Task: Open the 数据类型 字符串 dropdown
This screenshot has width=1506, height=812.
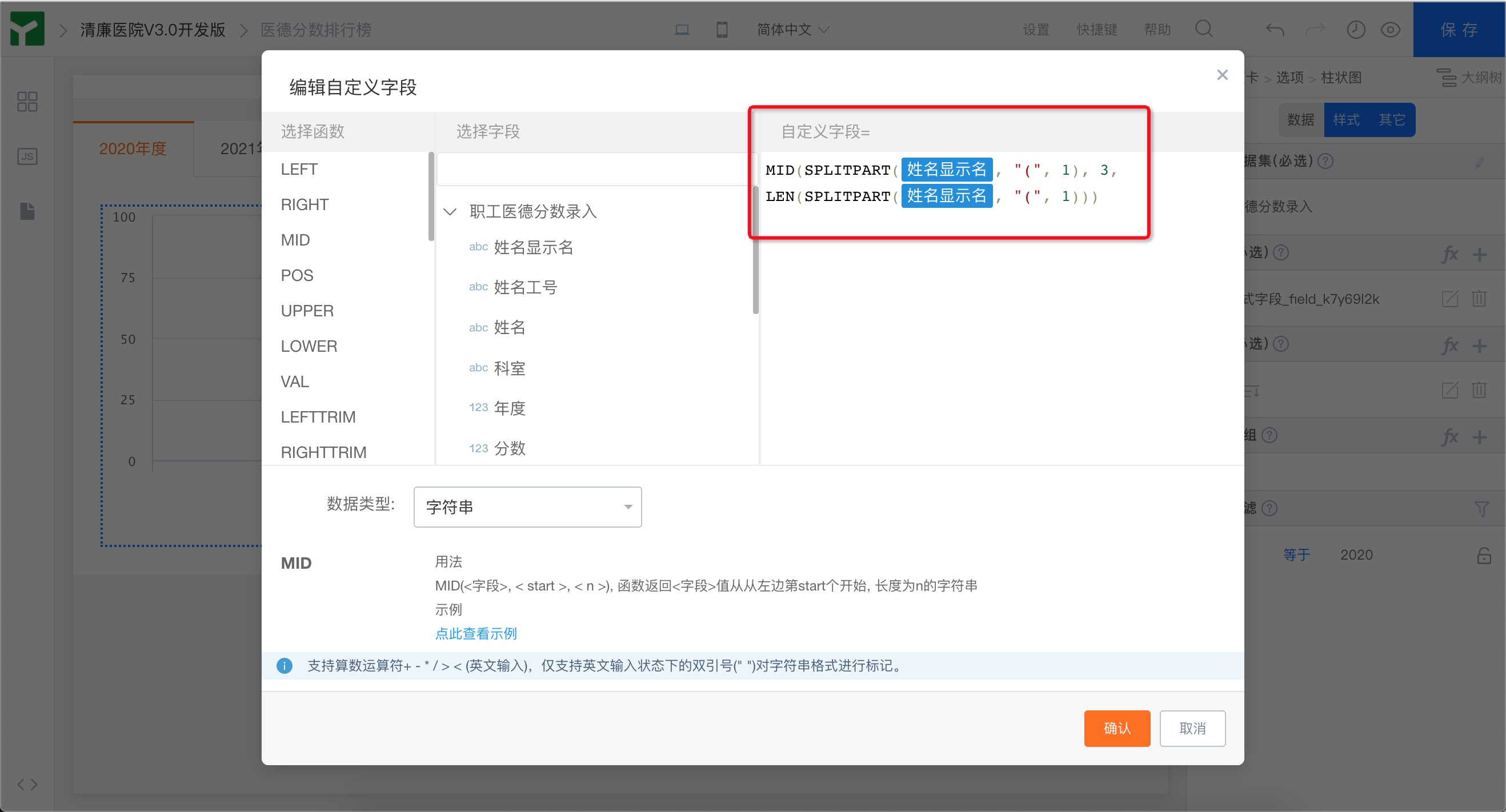Action: (x=527, y=507)
